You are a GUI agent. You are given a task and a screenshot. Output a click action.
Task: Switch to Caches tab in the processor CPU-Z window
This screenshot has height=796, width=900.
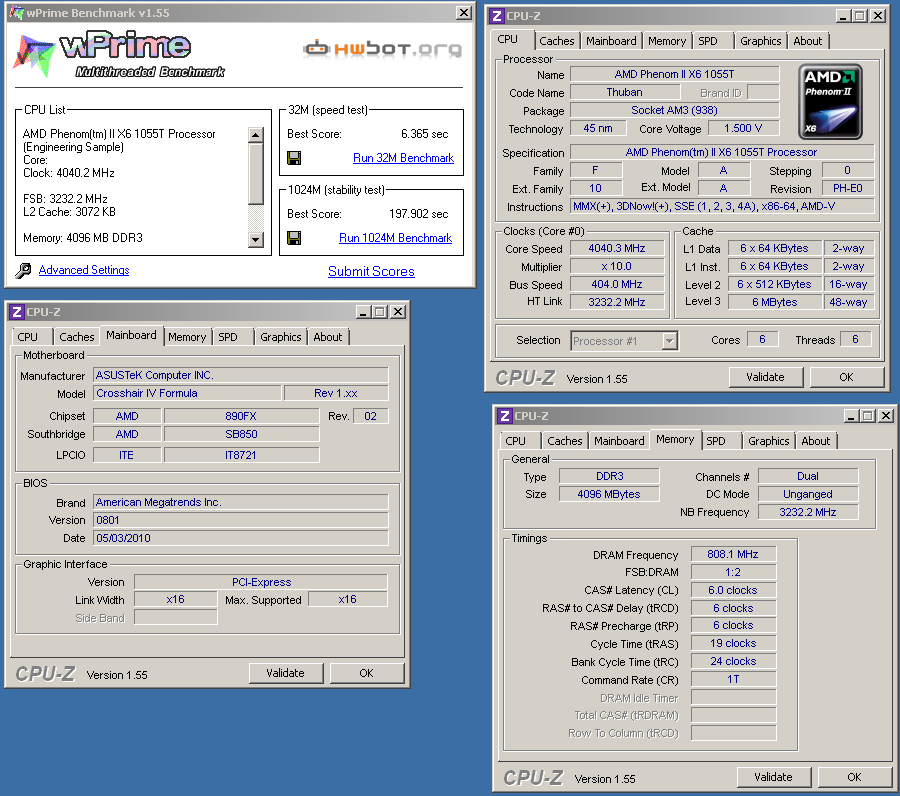click(556, 41)
